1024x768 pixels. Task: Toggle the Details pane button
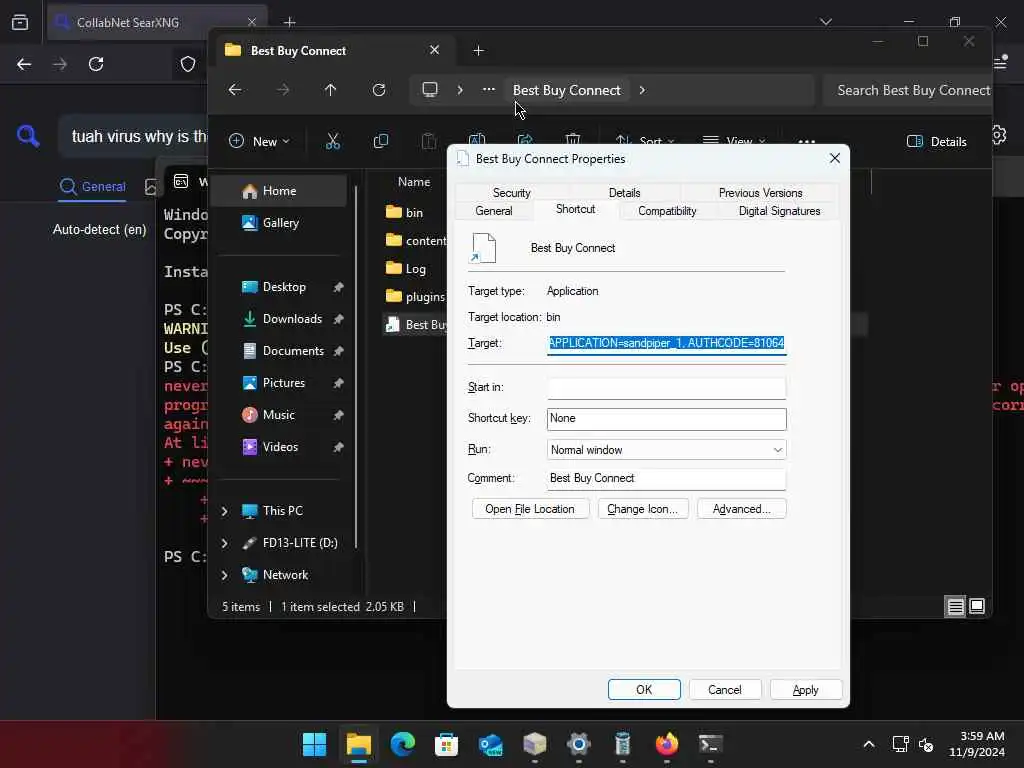click(936, 142)
